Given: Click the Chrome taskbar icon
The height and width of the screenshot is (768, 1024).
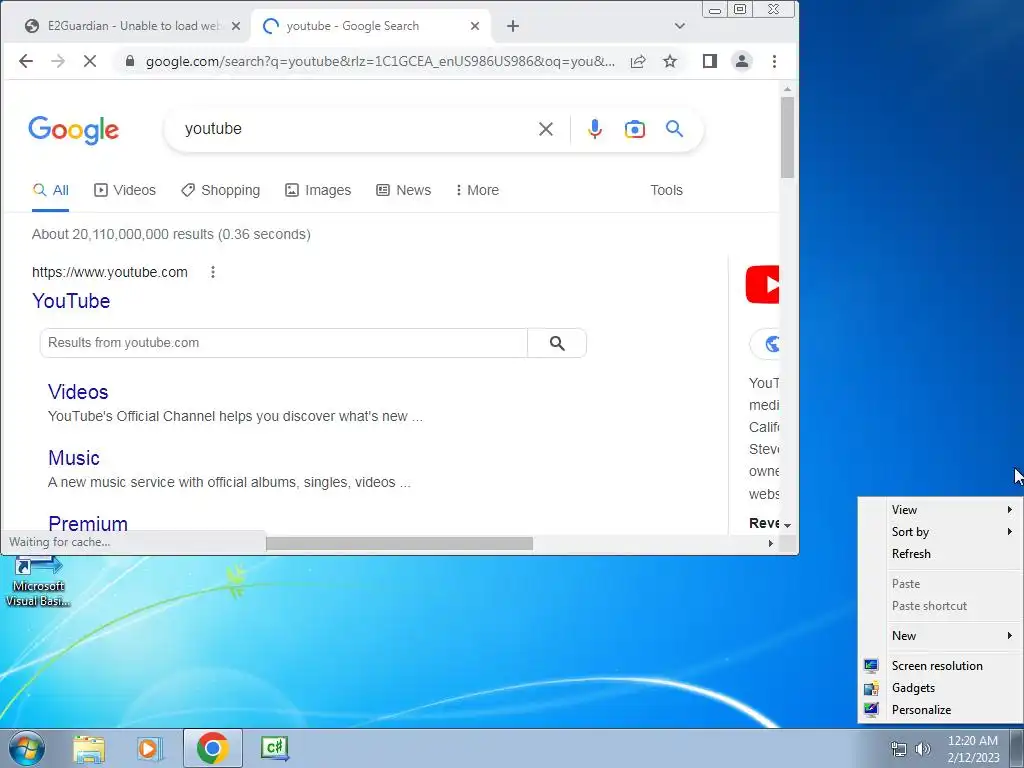Looking at the screenshot, I should click(x=212, y=748).
